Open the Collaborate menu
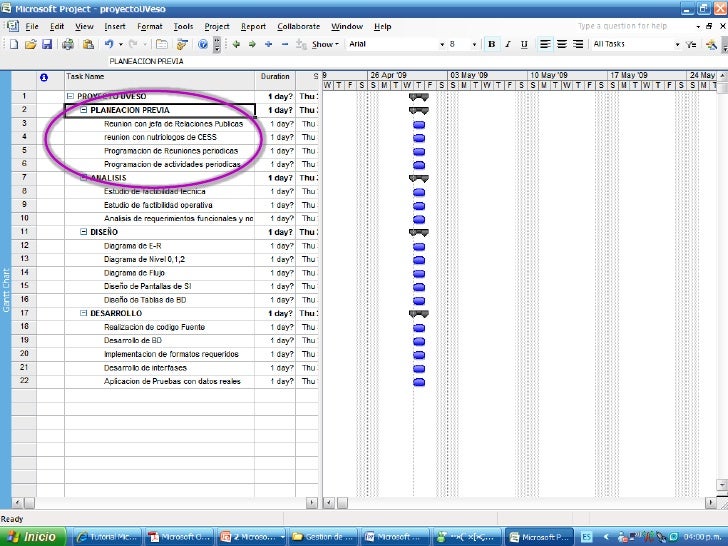Image resolution: width=728 pixels, height=546 pixels. 299,26
